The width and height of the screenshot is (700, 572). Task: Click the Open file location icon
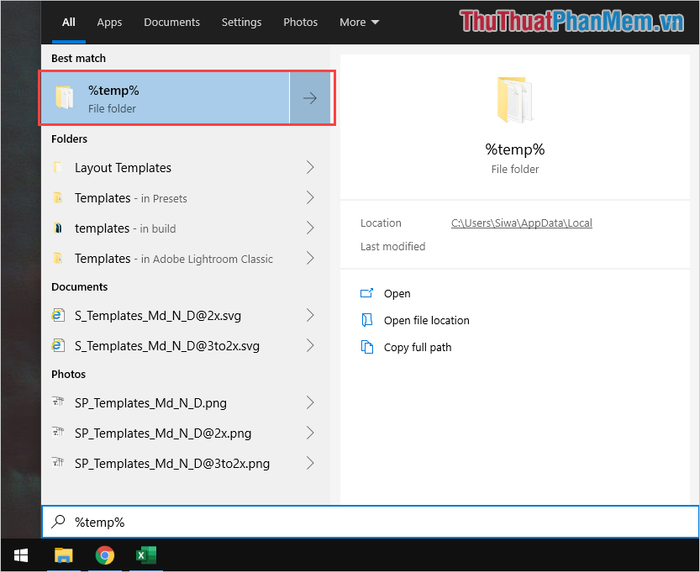[x=367, y=320]
